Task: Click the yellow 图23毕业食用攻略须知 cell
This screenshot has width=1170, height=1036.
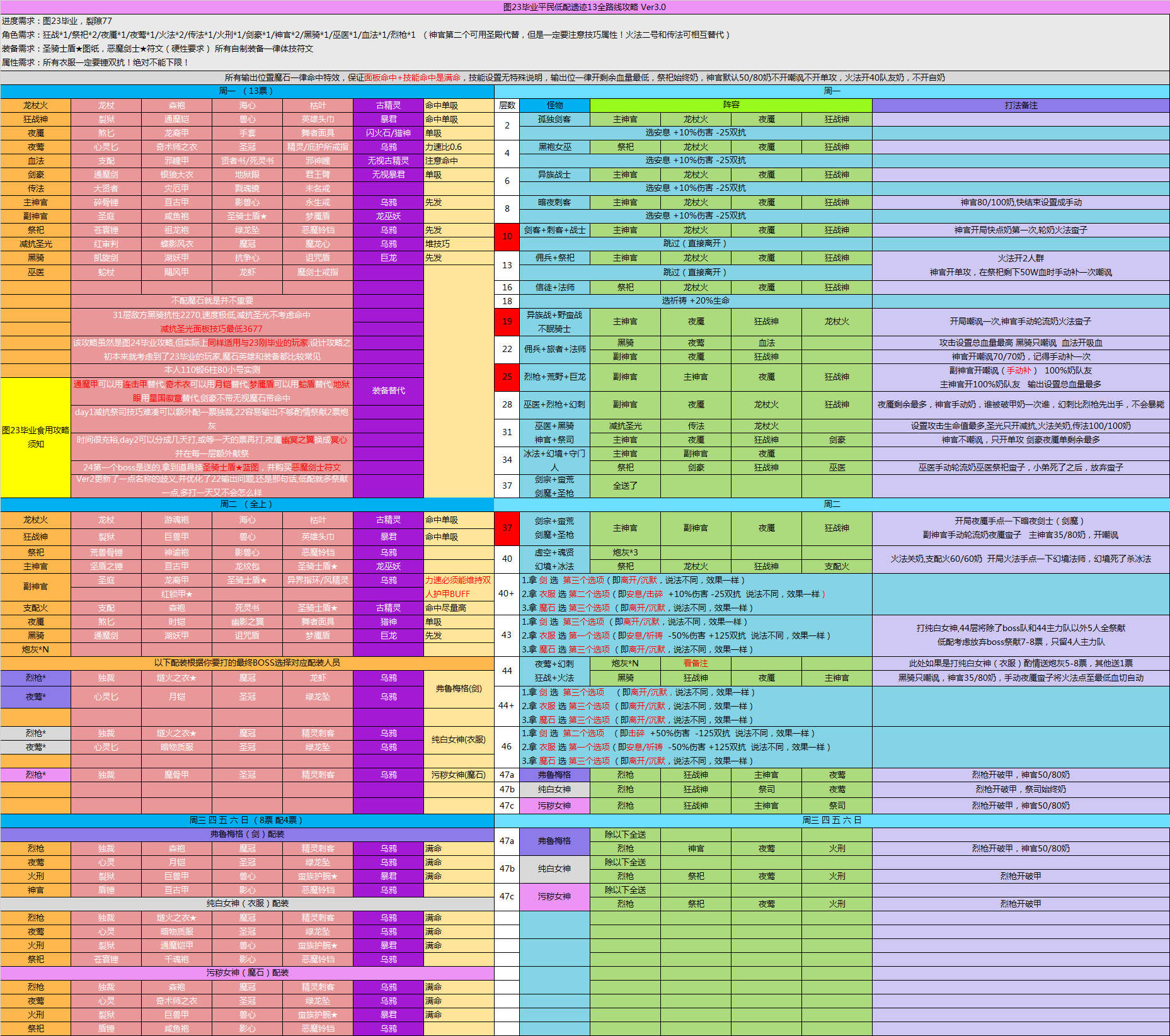Action: click(x=35, y=437)
